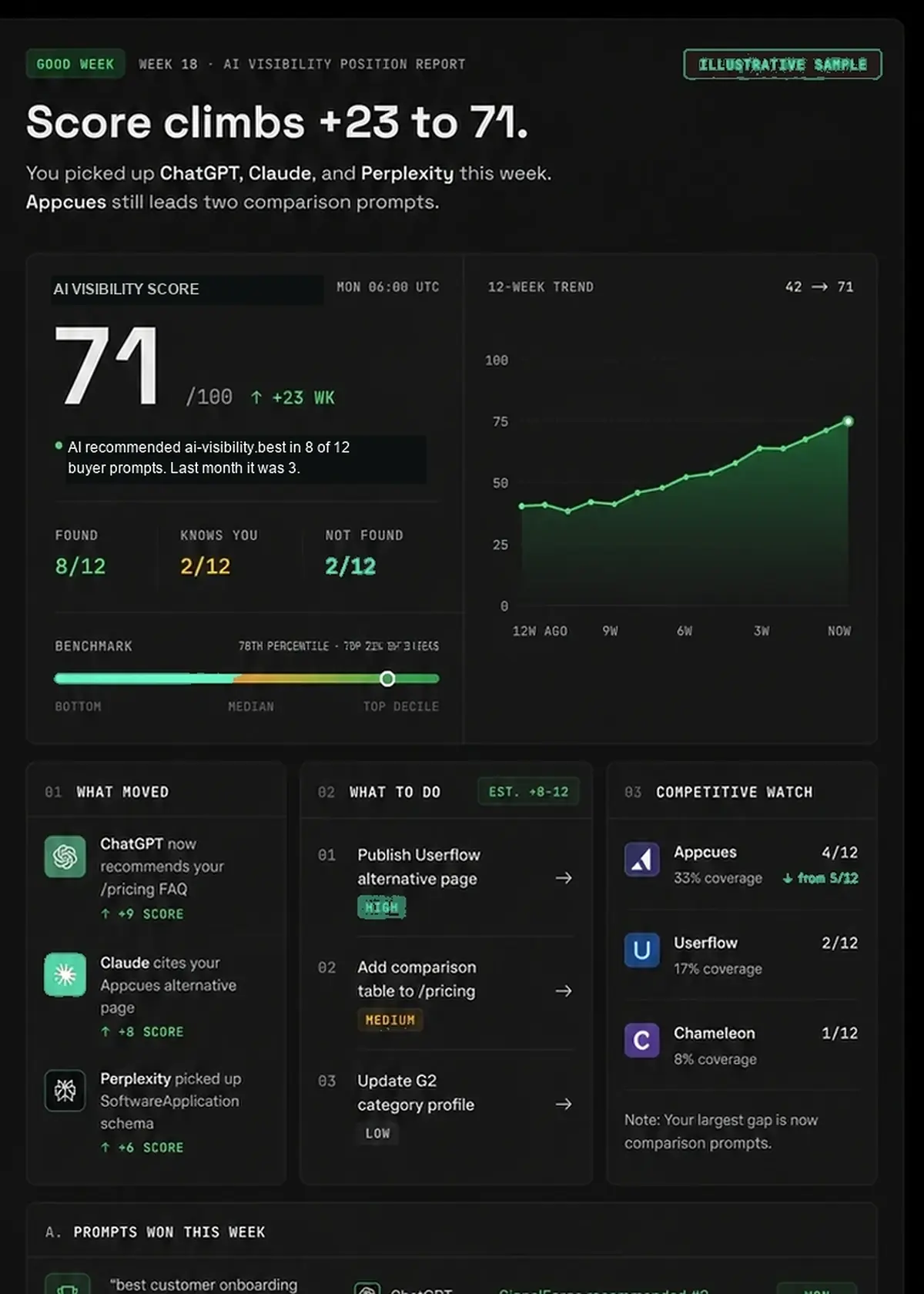
Task: Open Update G2 category profile arrow
Action: tap(564, 1104)
